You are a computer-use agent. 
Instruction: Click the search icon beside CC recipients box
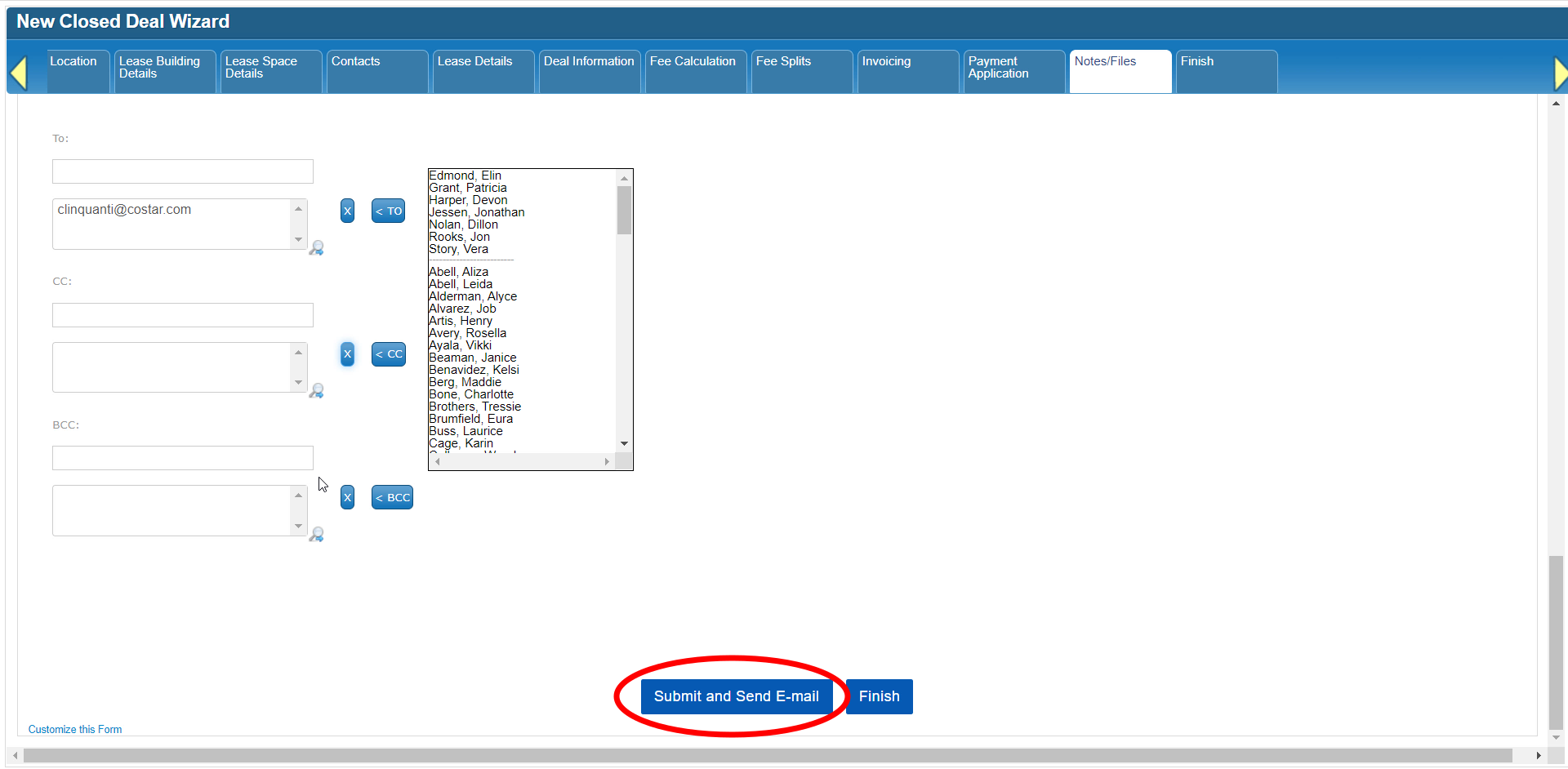(316, 391)
